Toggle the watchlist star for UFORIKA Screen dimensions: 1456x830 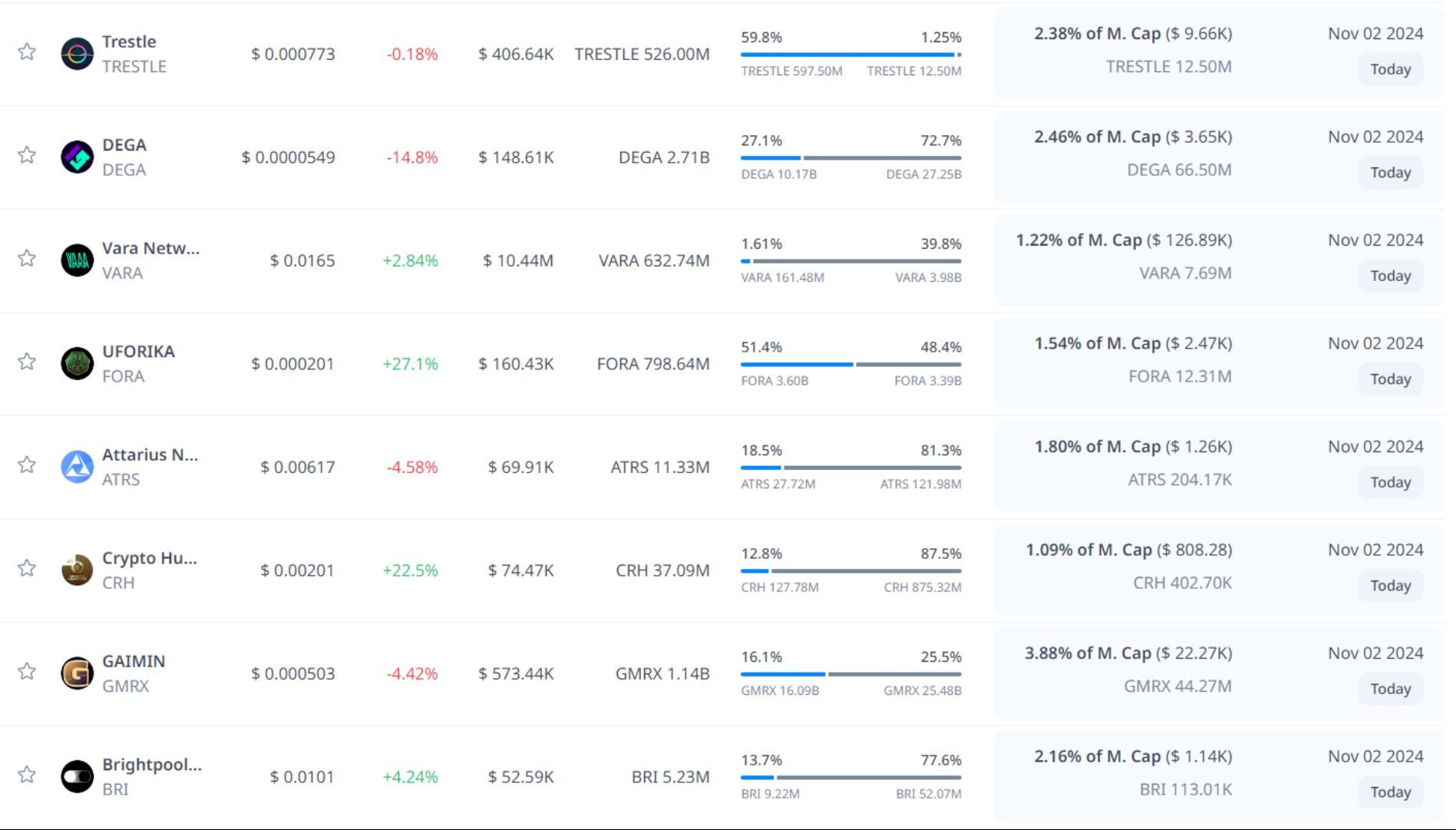(27, 362)
